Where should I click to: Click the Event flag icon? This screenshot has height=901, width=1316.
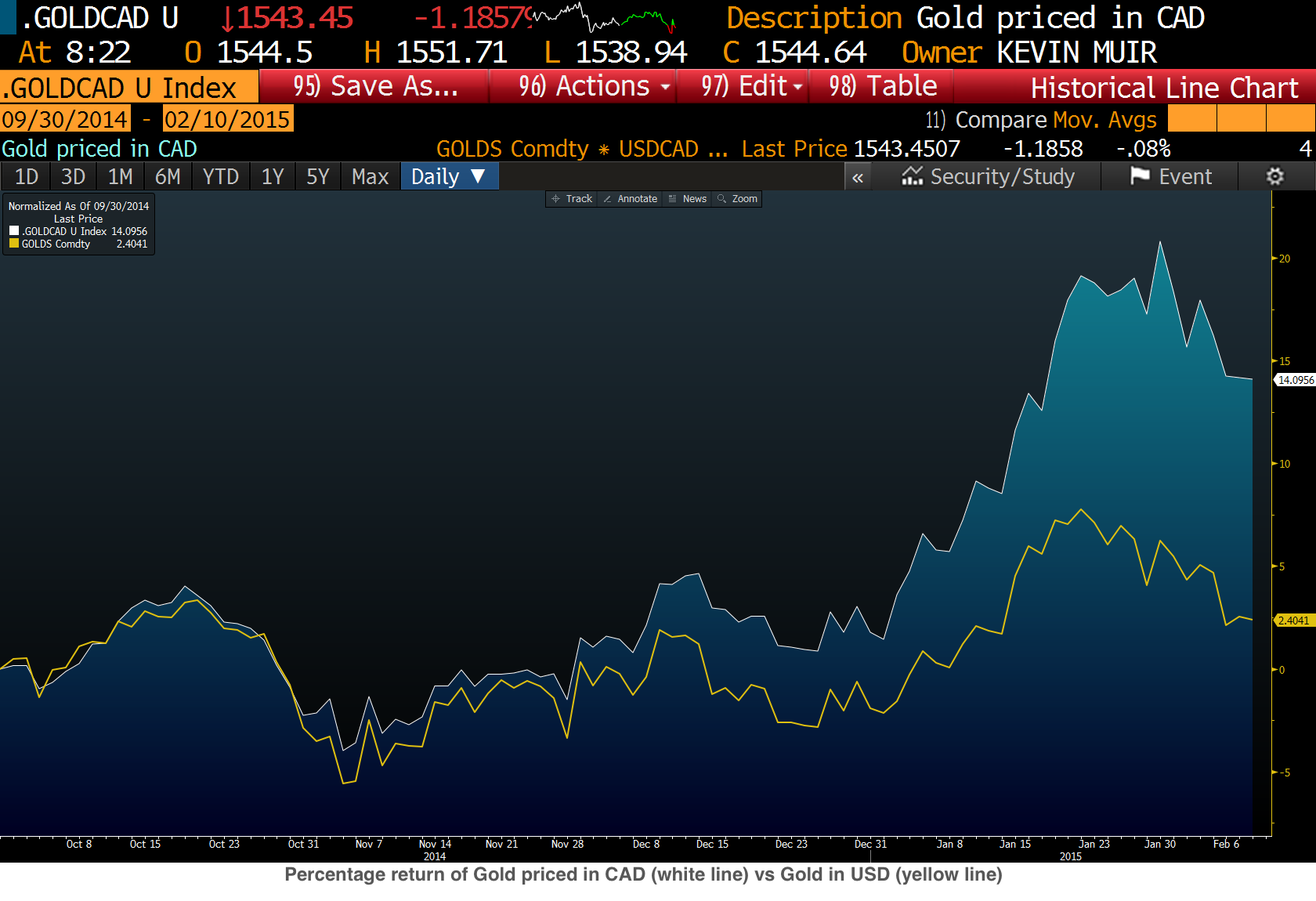pos(1140,176)
